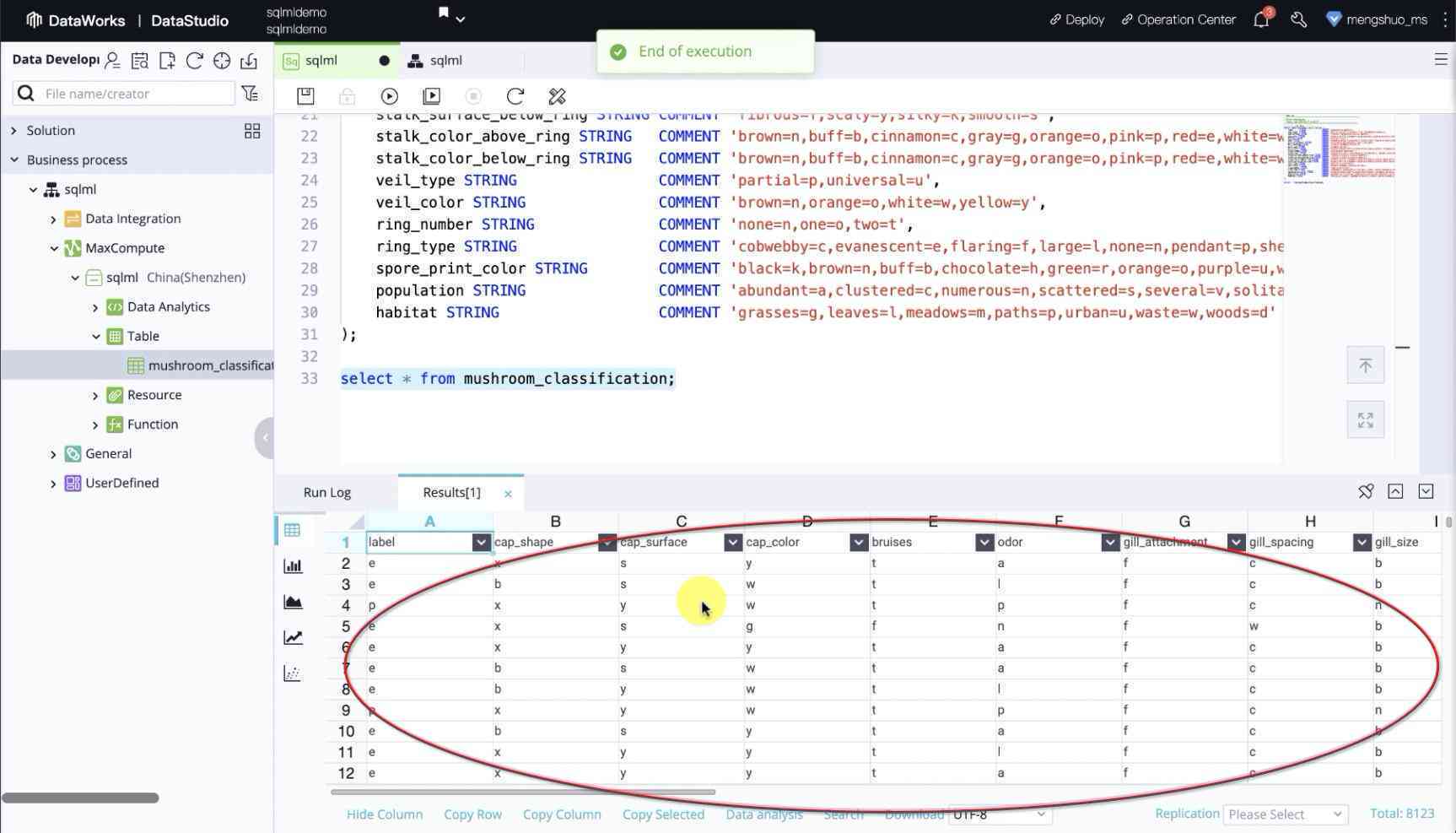Viewport: 1456px width, 833px height.
Task: Click the back-to-top arrow button in editor
Action: pos(1365,365)
